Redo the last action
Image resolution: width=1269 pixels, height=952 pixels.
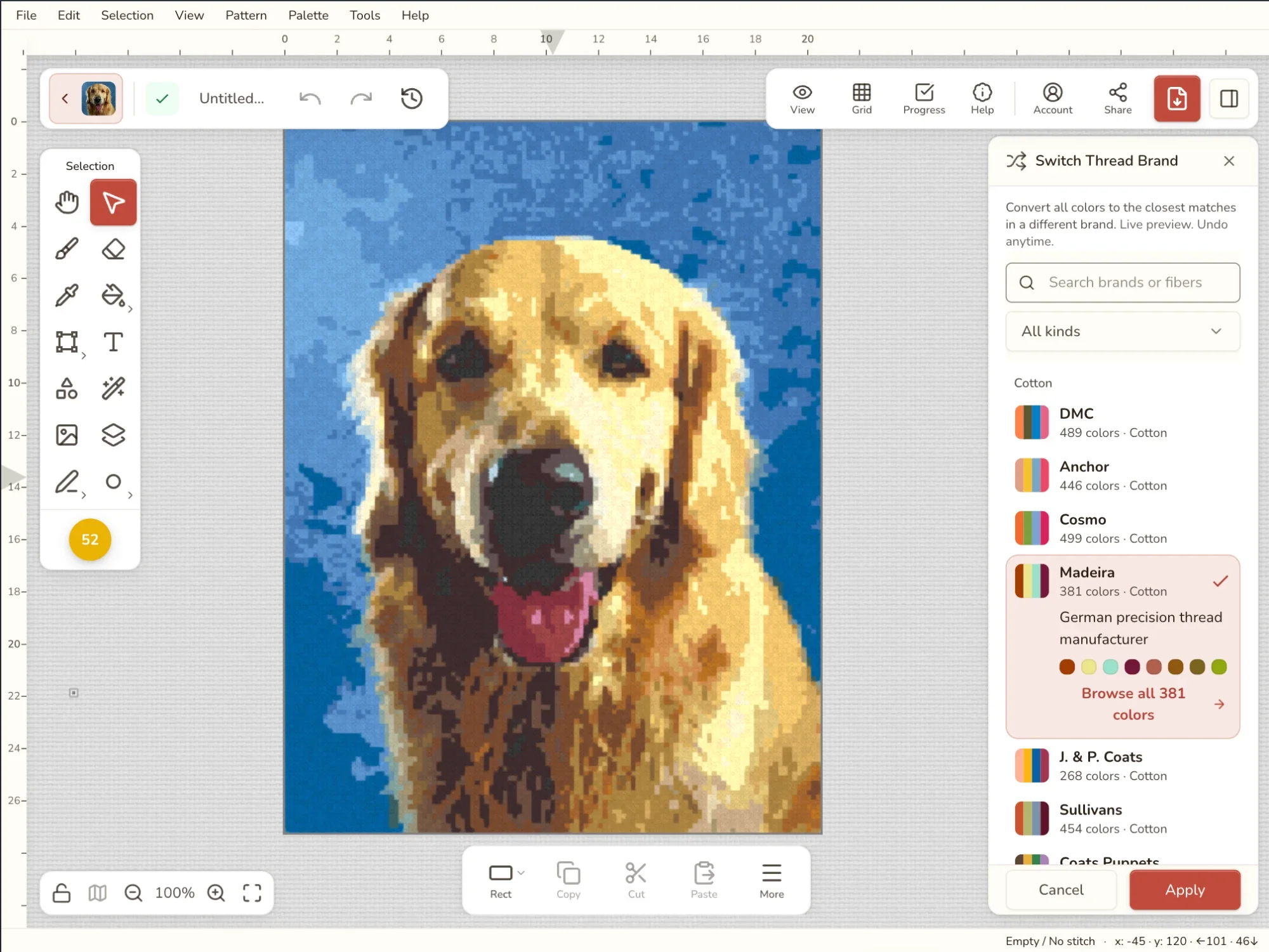(x=361, y=98)
